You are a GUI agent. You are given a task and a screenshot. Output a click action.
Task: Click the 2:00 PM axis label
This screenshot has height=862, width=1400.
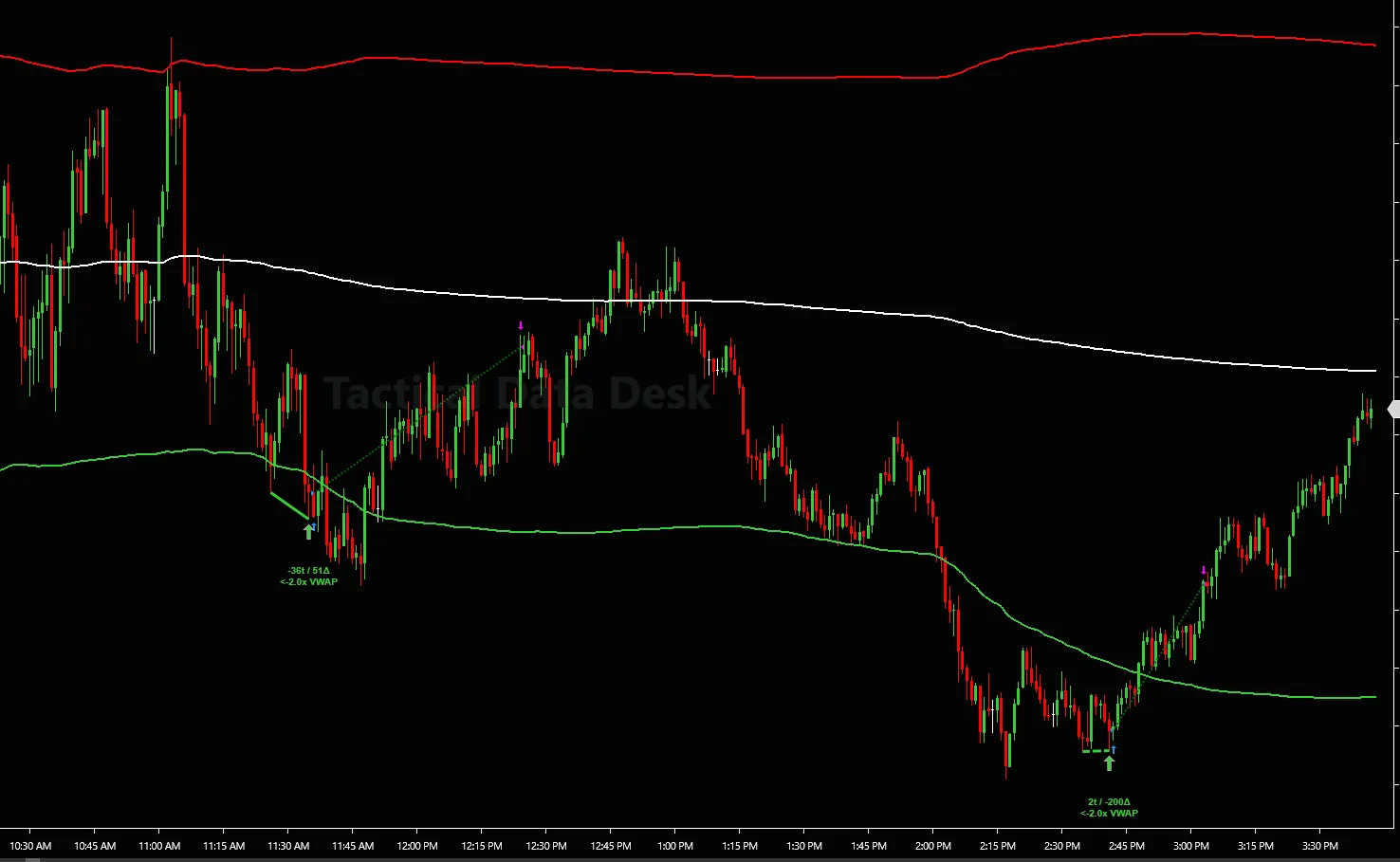pyautogui.click(x=933, y=846)
